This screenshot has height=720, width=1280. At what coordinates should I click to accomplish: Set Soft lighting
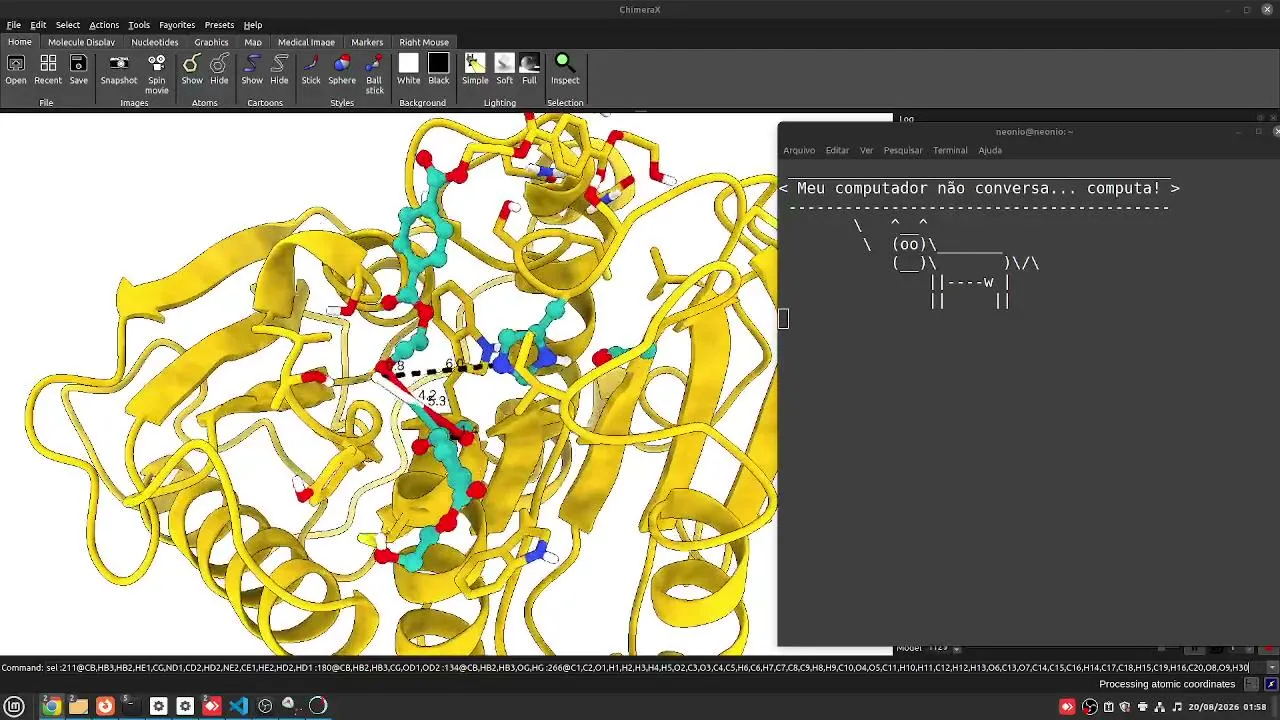[504, 70]
